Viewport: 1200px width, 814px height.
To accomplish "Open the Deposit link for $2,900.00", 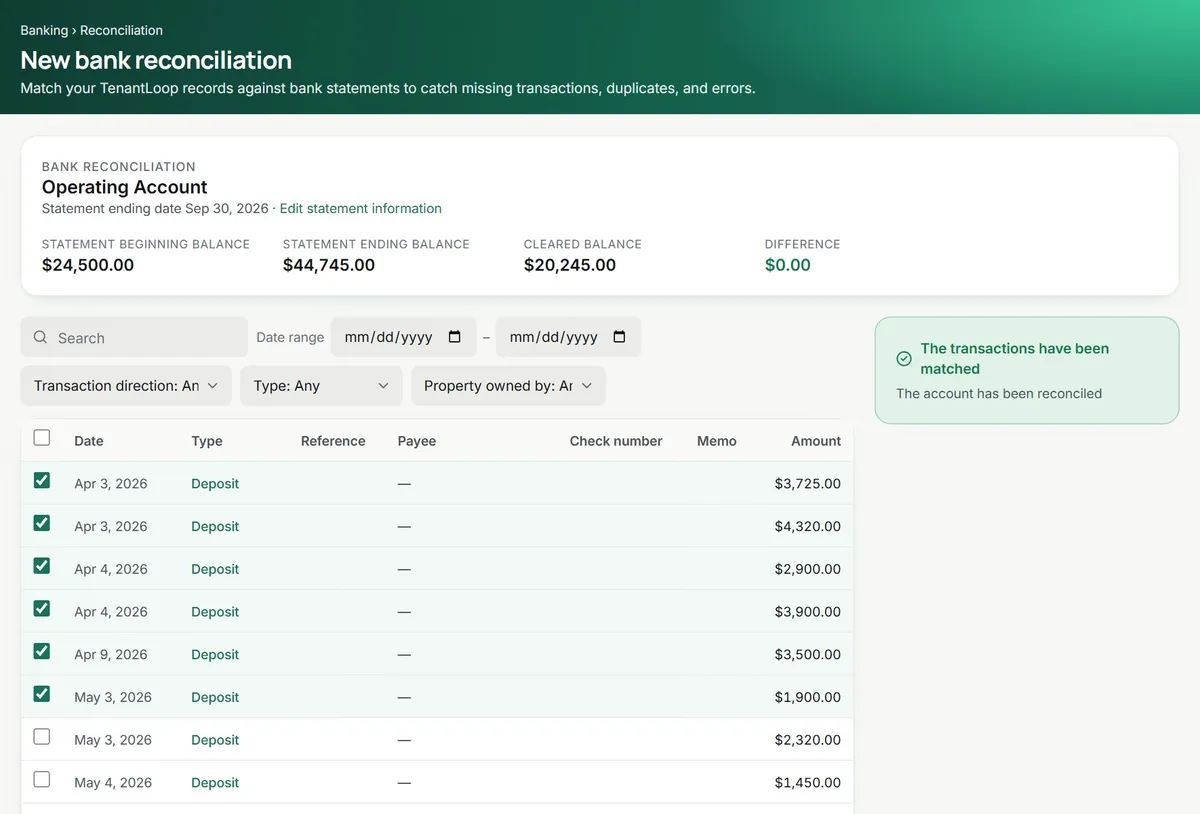I will click(x=215, y=569).
